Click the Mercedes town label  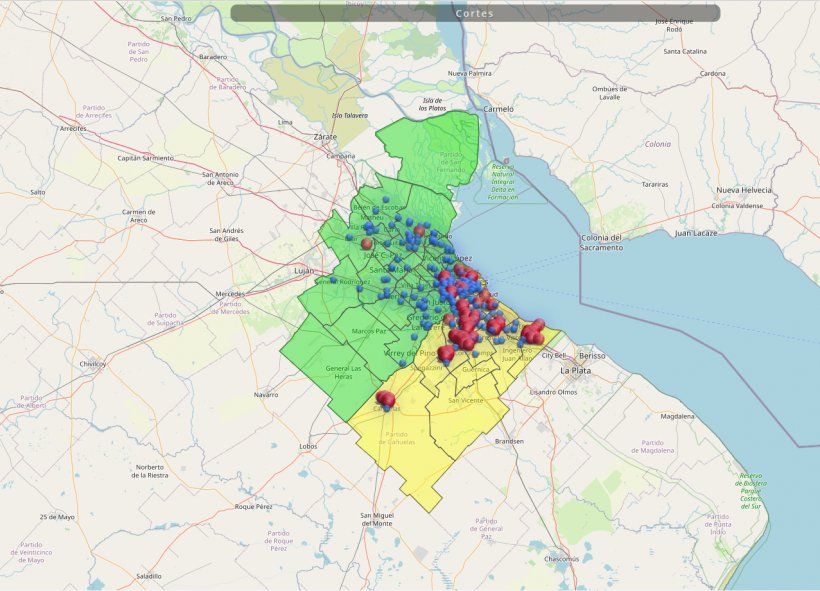(x=230, y=294)
